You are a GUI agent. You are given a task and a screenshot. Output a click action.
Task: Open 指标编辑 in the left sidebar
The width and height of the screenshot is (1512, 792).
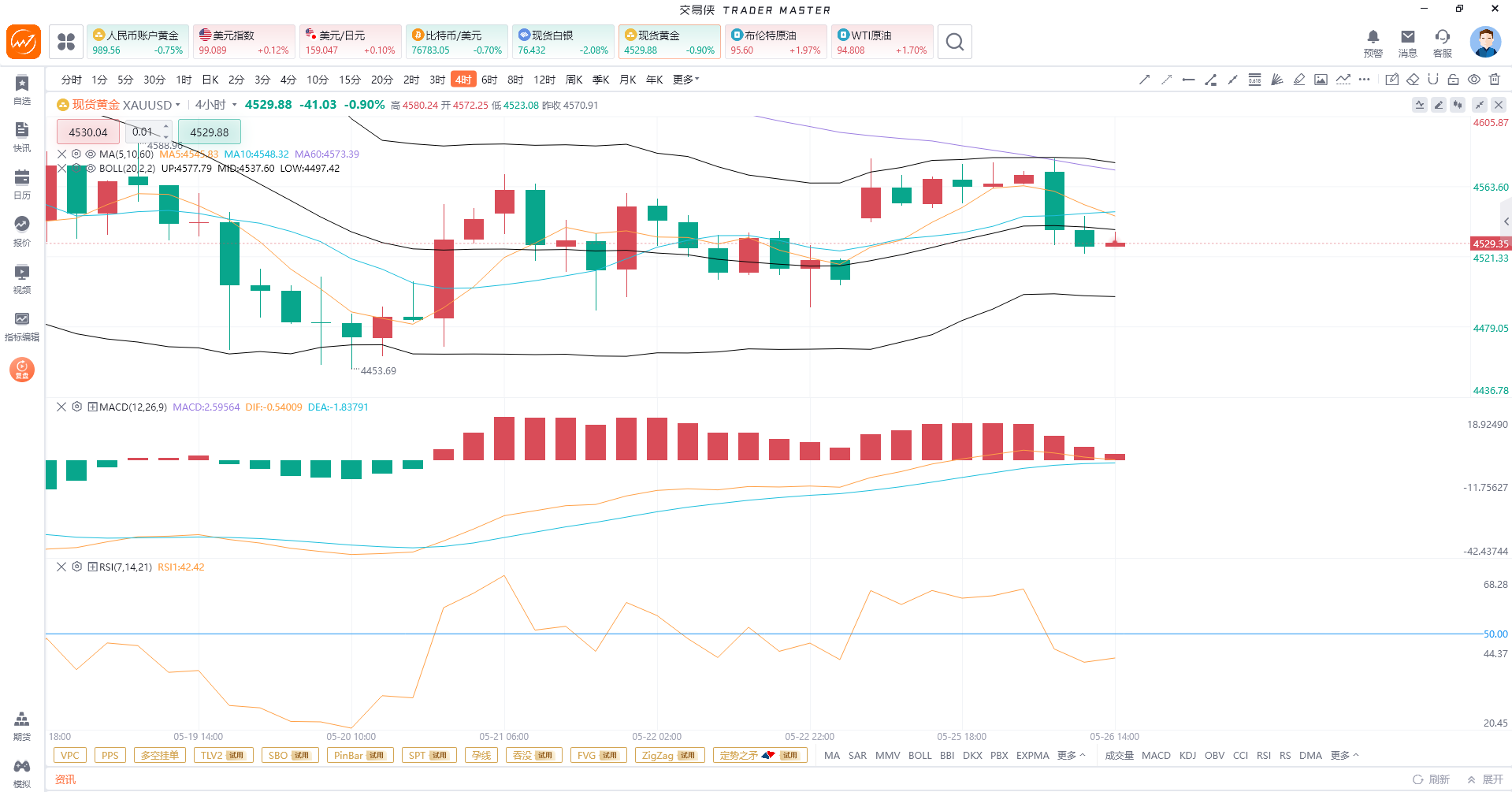tap(22, 326)
